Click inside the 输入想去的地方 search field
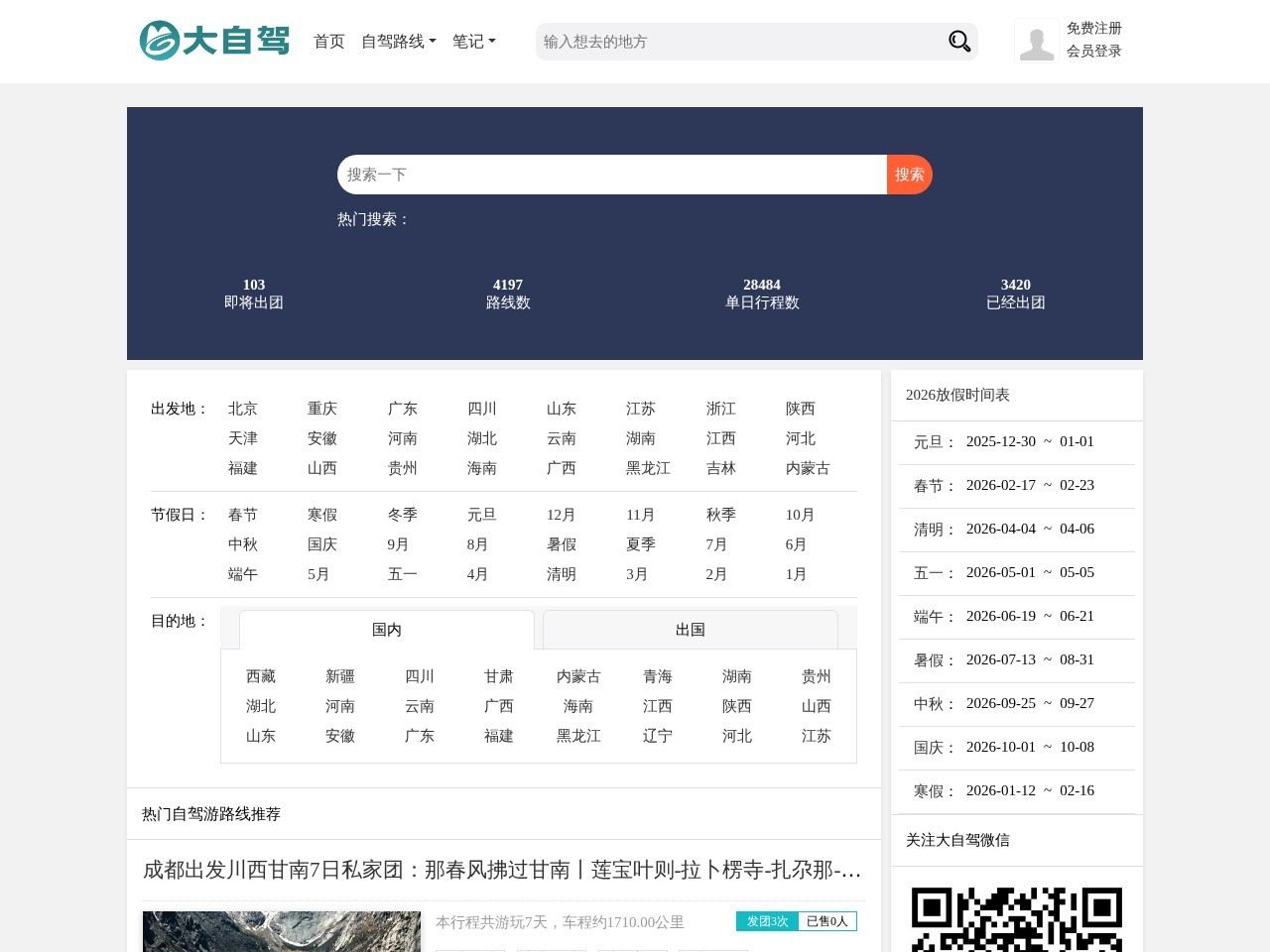The height and width of the screenshot is (952, 1270). pyautogui.click(x=734, y=41)
